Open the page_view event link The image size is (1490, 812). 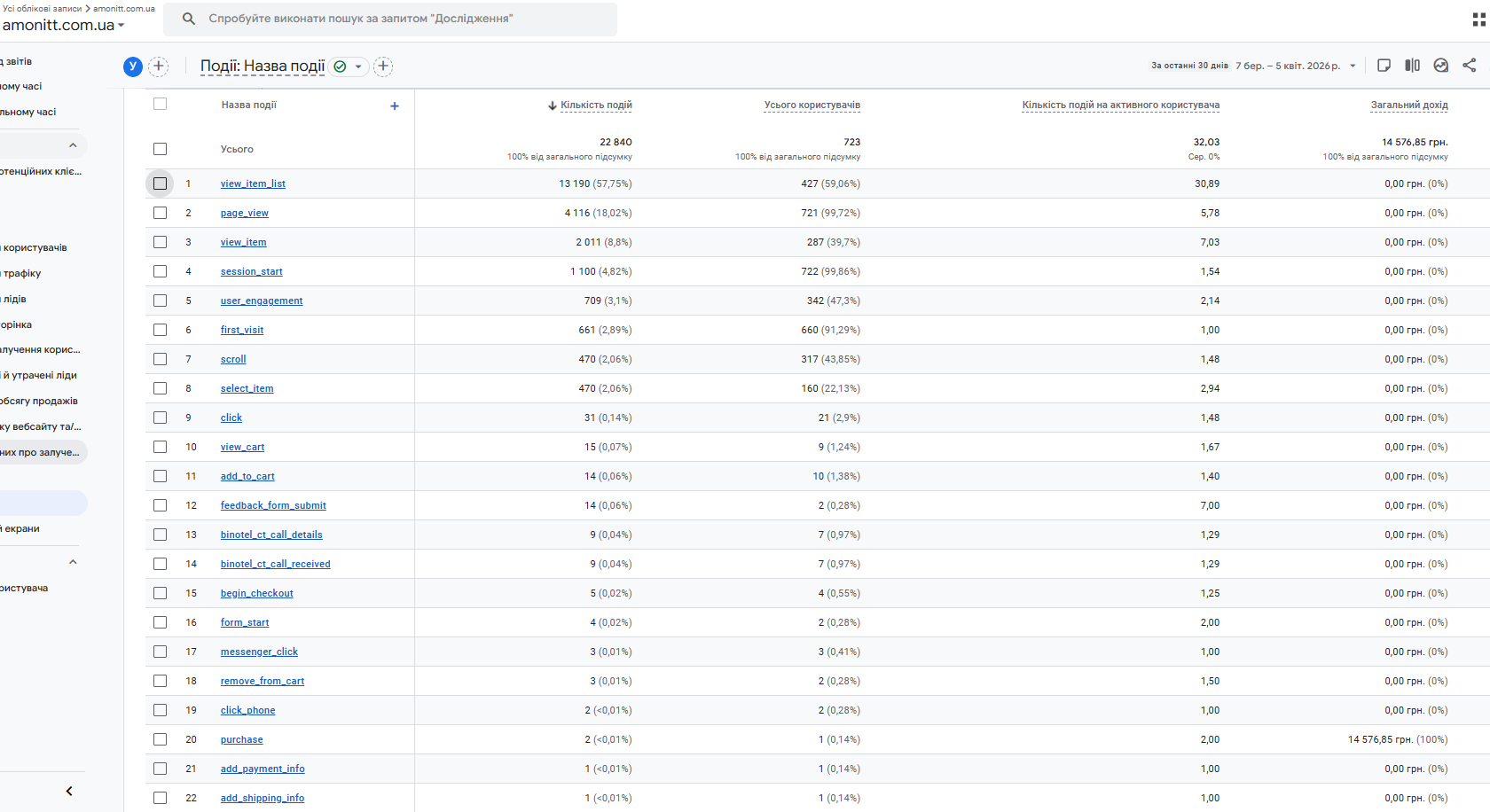pos(245,213)
